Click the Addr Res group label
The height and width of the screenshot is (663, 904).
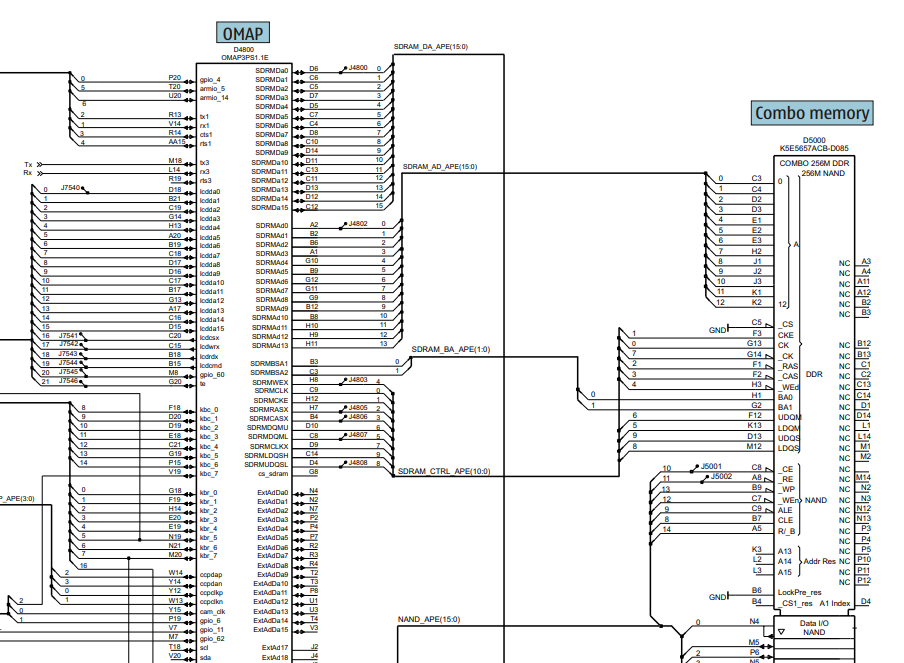[x=819, y=561]
